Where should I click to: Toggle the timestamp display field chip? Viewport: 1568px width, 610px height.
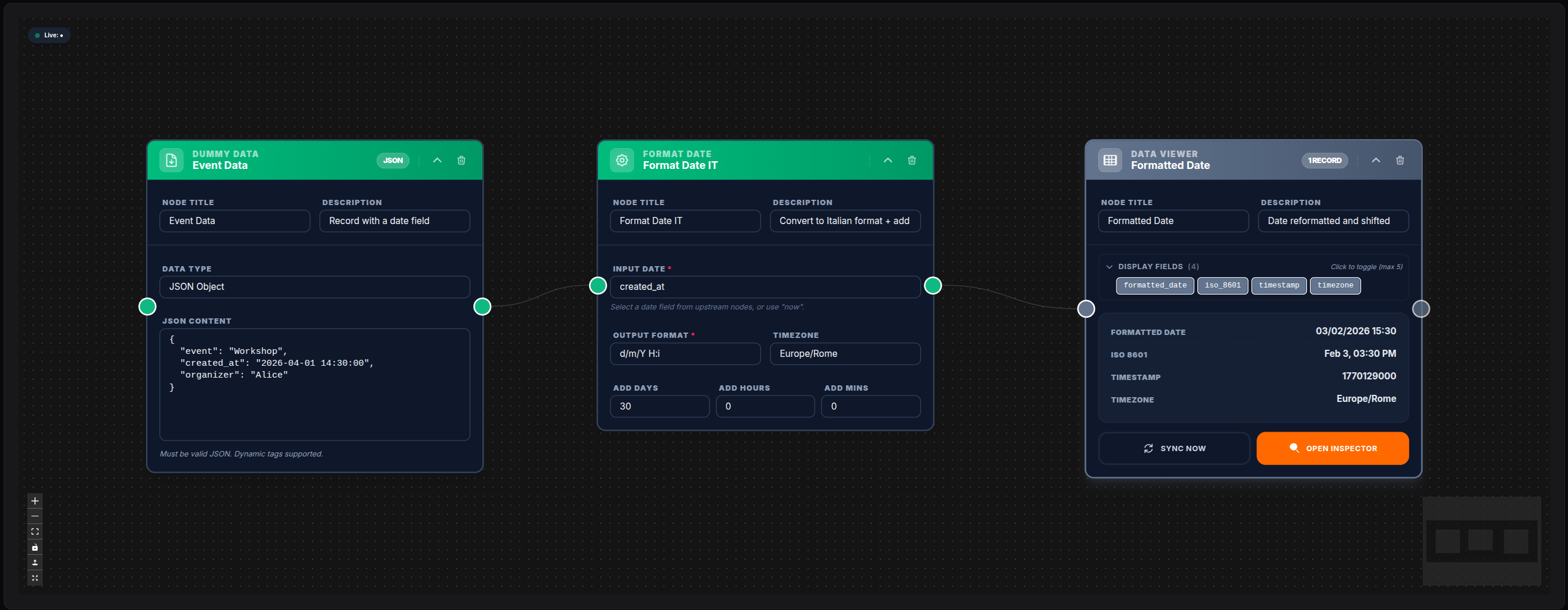(x=1278, y=285)
